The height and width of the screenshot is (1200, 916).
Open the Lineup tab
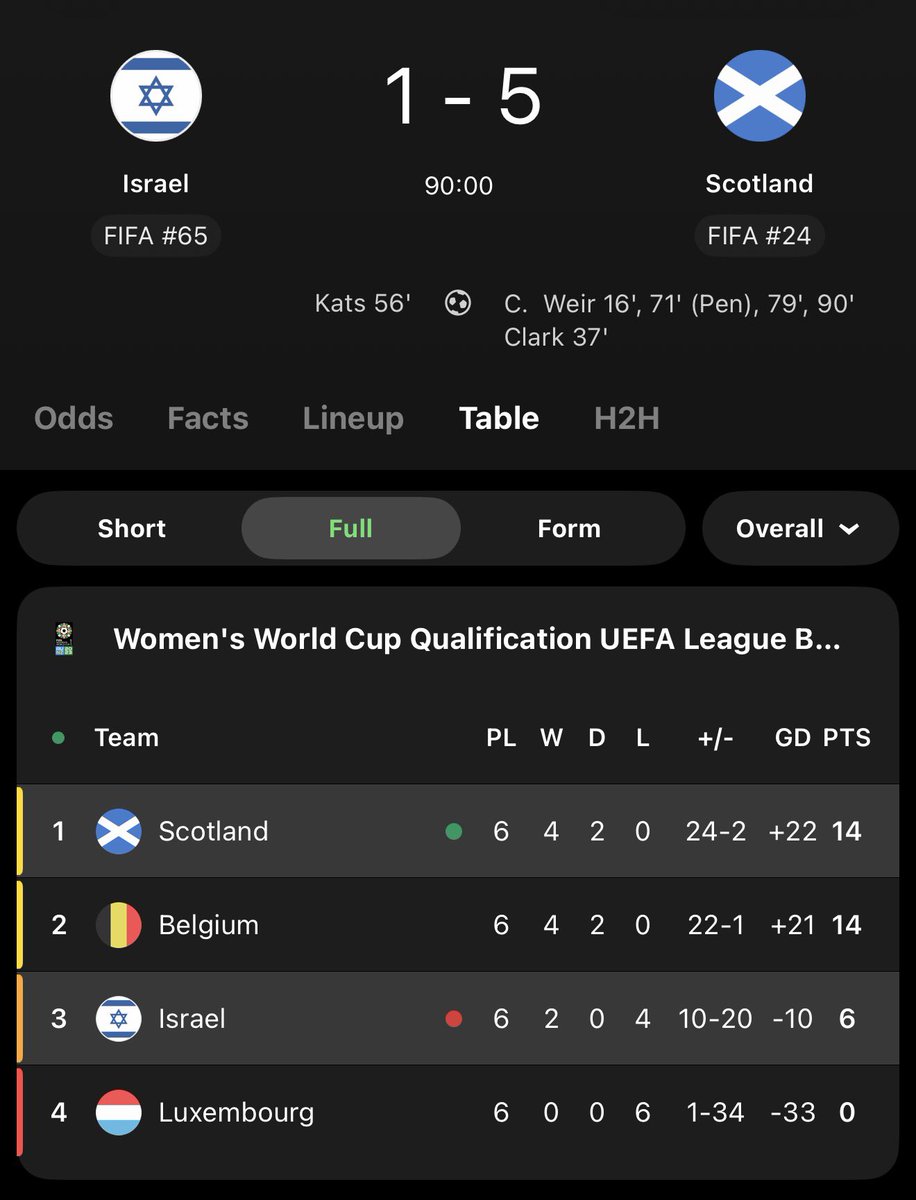(353, 418)
